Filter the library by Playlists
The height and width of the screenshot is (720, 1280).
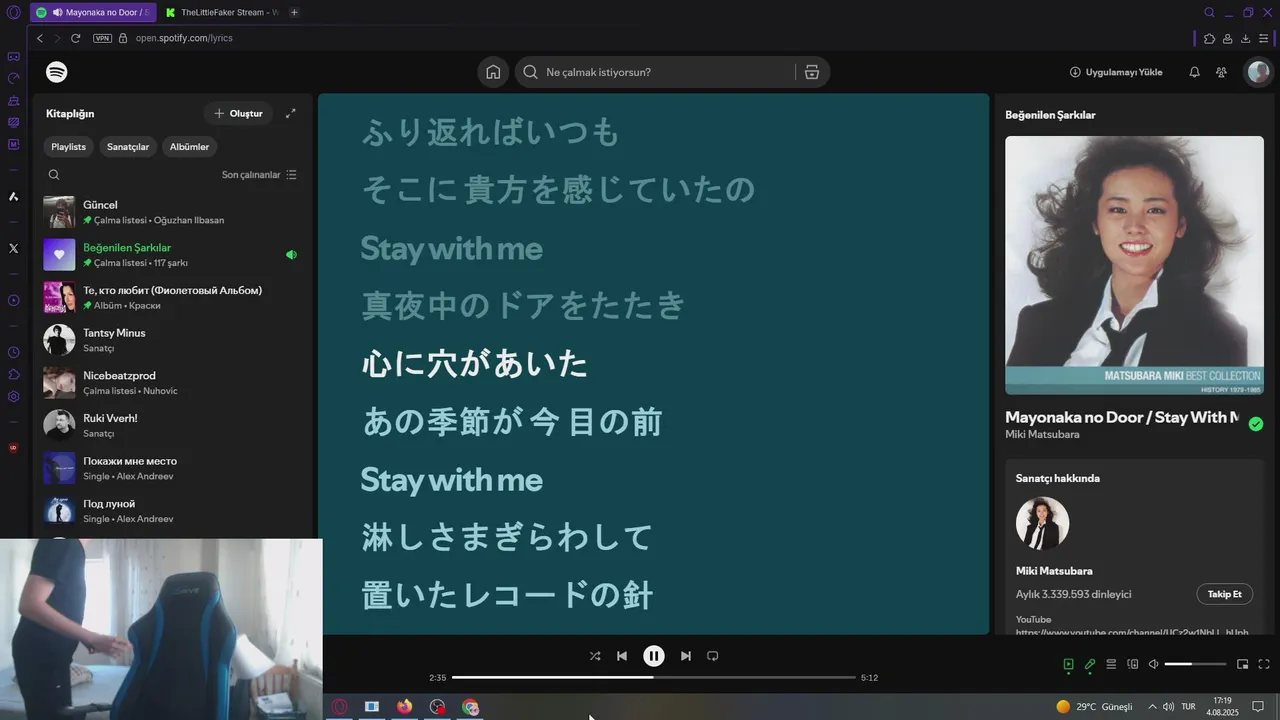pos(69,147)
